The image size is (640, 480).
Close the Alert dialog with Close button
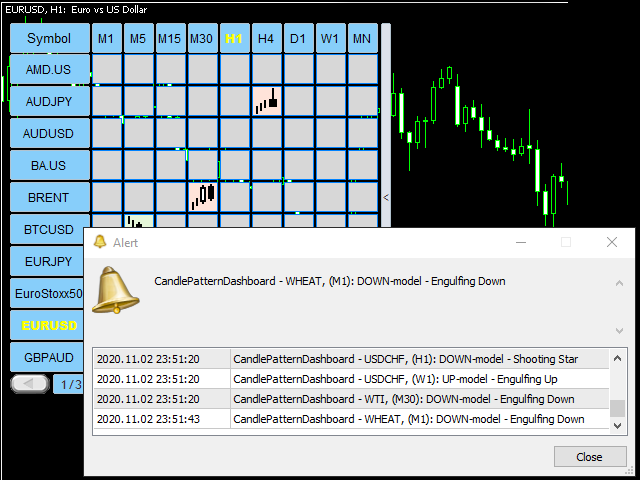[x=590, y=456]
